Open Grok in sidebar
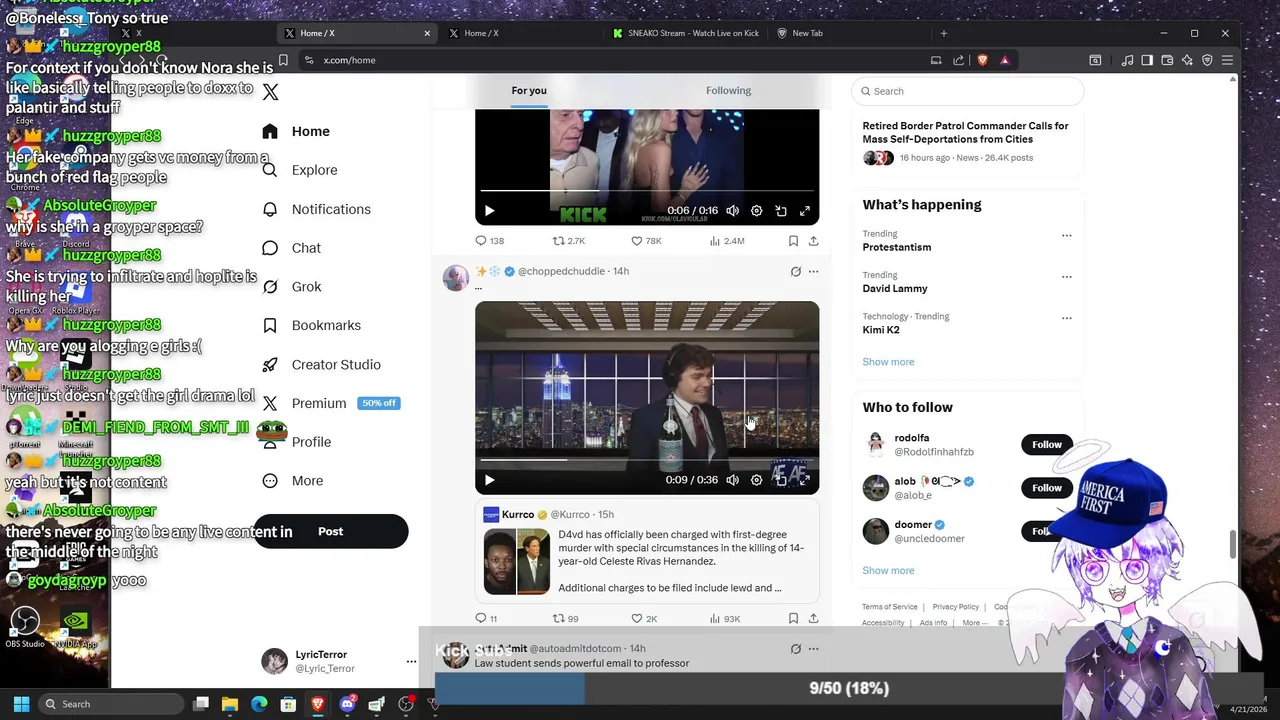 coord(291,287)
